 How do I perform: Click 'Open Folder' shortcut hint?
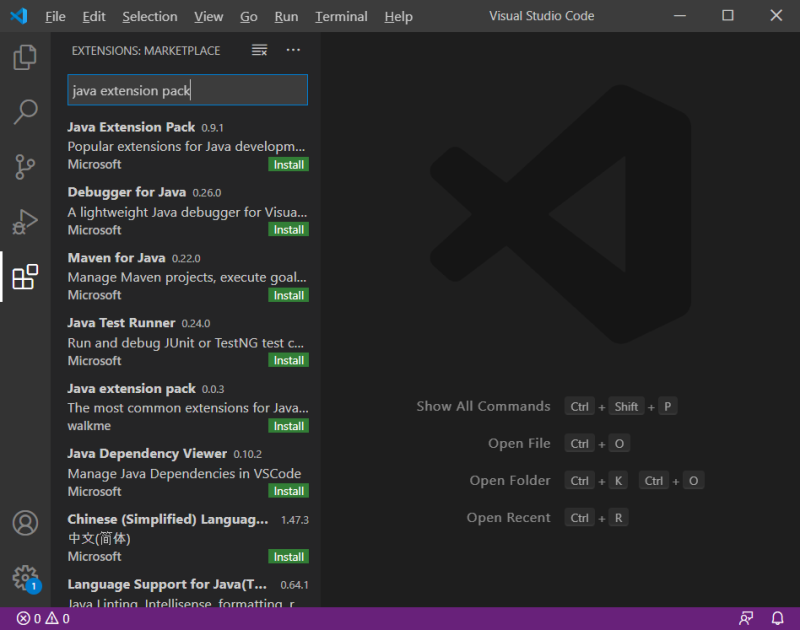click(510, 481)
